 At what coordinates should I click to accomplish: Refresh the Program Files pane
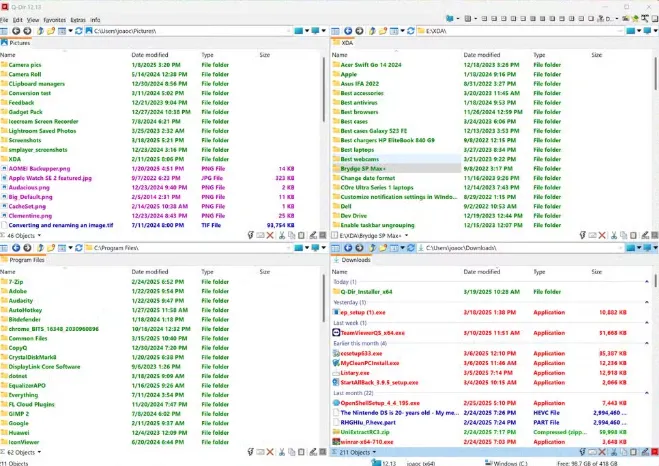(x=79, y=248)
